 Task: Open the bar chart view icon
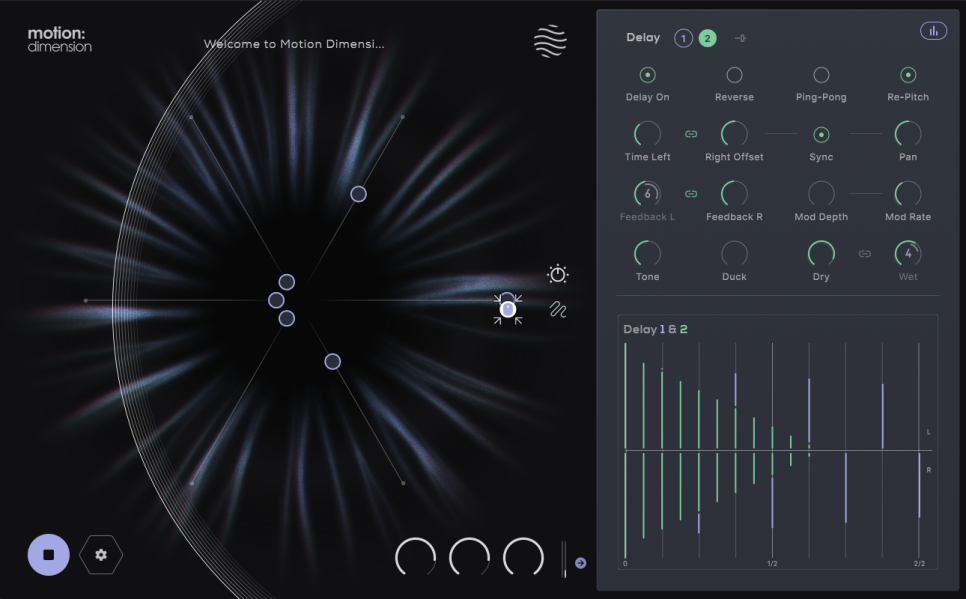click(x=933, y=31)
